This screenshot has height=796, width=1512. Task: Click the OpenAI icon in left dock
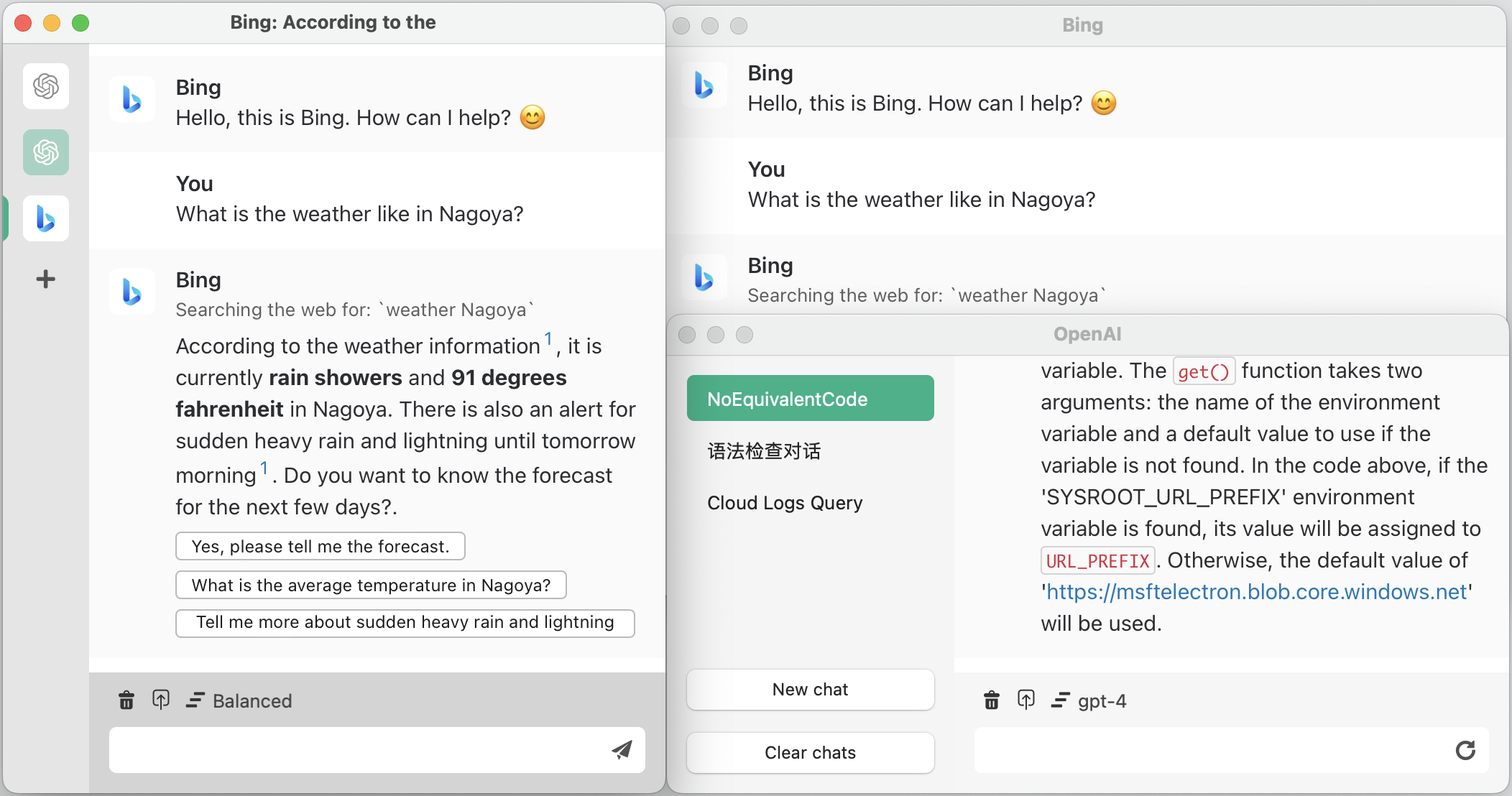pos(46,87)
